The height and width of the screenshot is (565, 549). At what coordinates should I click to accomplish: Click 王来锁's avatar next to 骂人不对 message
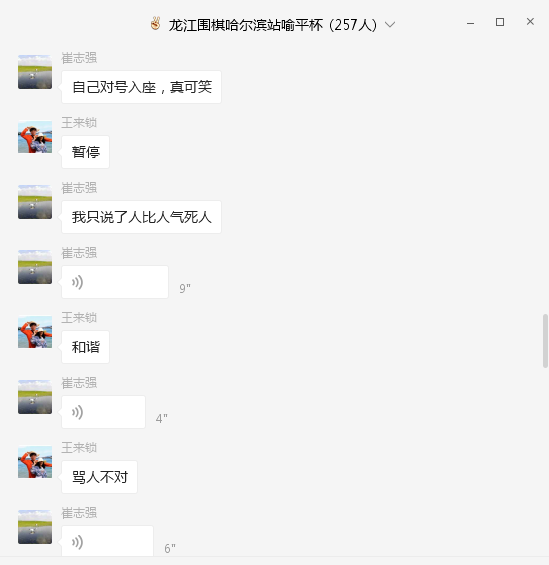click(x=35, y=462)
